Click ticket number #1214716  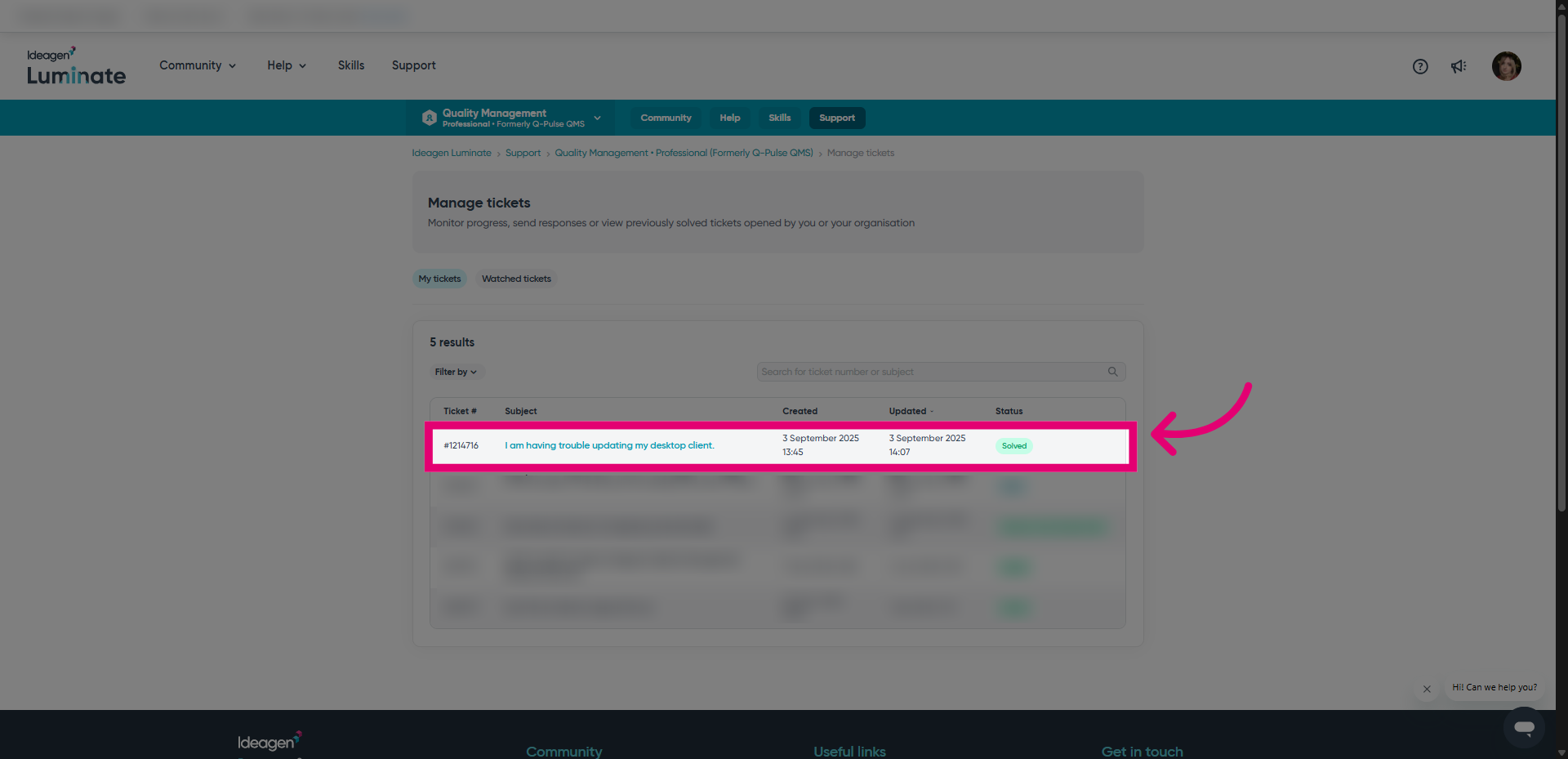tap(461, 445)
